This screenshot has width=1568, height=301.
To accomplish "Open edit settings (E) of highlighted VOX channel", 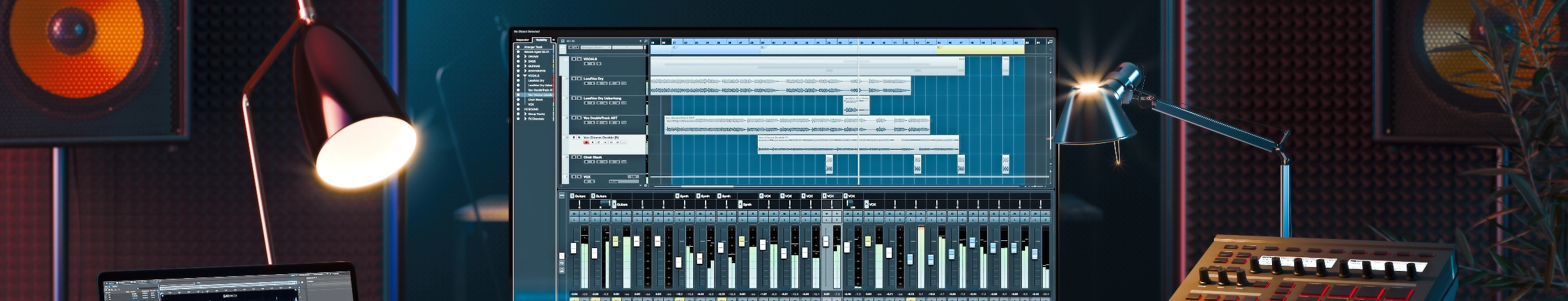I will point(837,220).
